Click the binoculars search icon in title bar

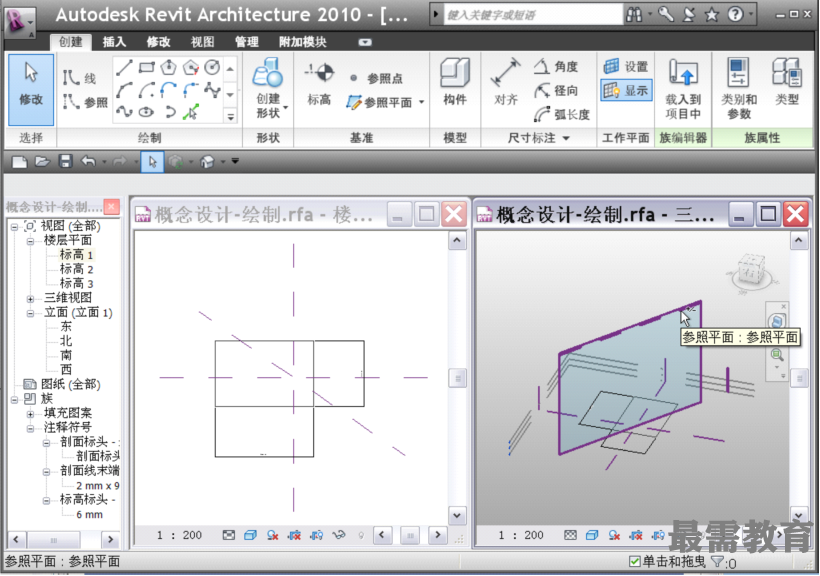coord(634,15)
